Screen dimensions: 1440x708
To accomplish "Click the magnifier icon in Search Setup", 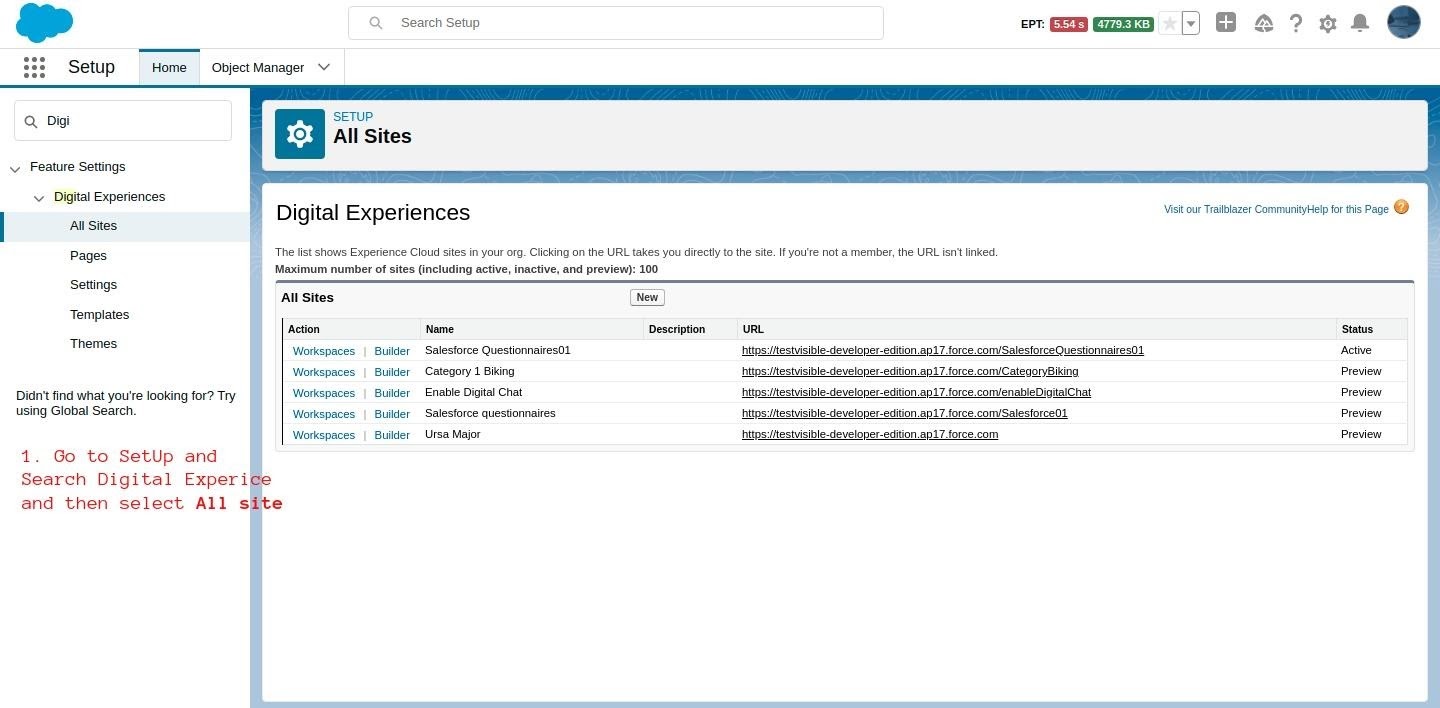I will [x=376, y=22].
